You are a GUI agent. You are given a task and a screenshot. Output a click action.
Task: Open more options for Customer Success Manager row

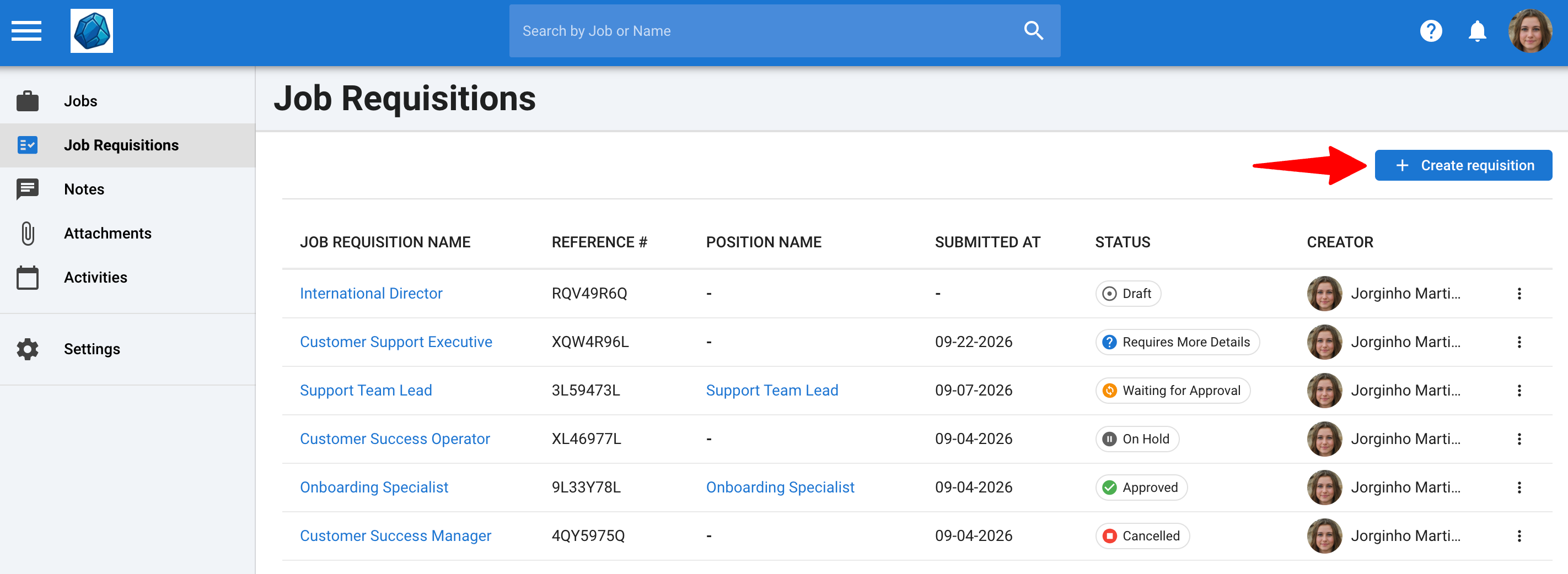[1519, 537]
